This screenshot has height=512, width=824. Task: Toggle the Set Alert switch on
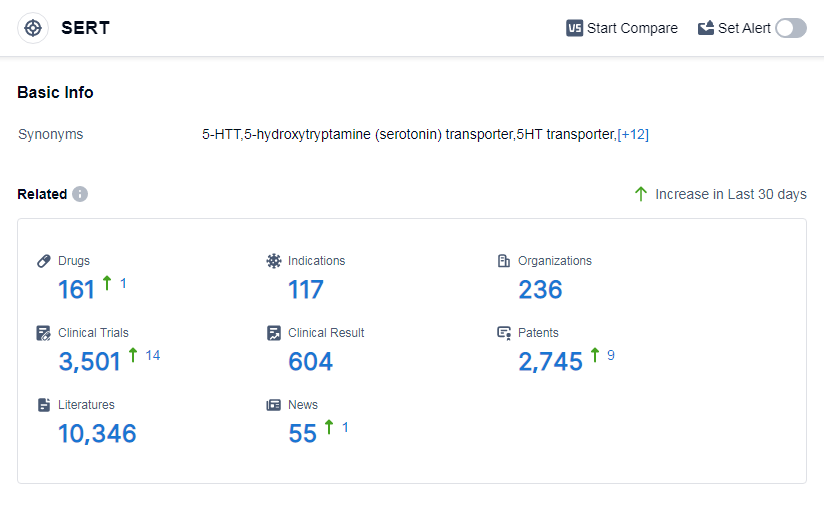click(x=790, y=28)
